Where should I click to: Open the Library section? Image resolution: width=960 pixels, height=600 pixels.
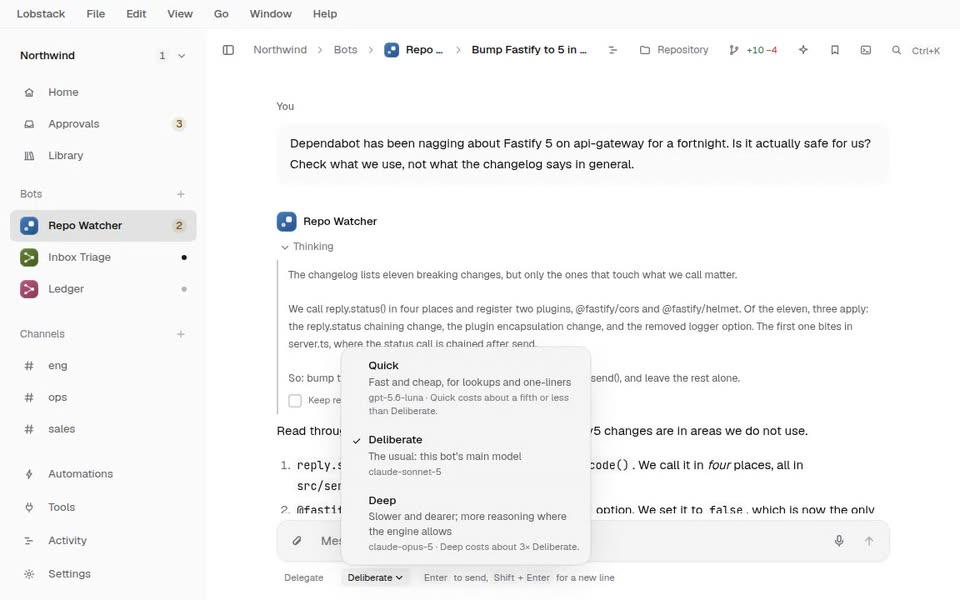click(x=103, y=156)
